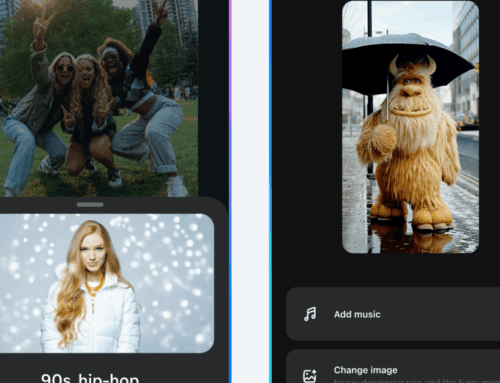Grab the bottom sheet drag handle
Screen dimensions: 500x383
(x=90, y=205)
